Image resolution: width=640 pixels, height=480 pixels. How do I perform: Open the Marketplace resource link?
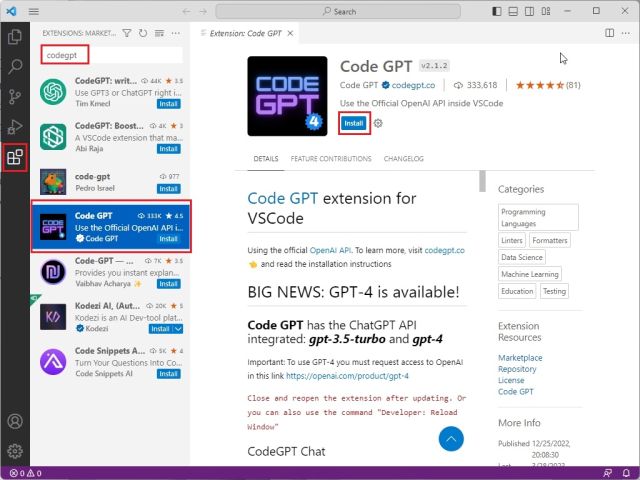[520, 358]
